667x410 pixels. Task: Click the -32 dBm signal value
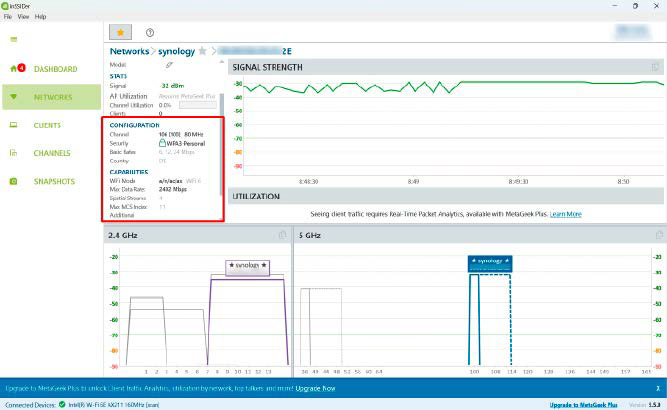(x=172, y=86)
